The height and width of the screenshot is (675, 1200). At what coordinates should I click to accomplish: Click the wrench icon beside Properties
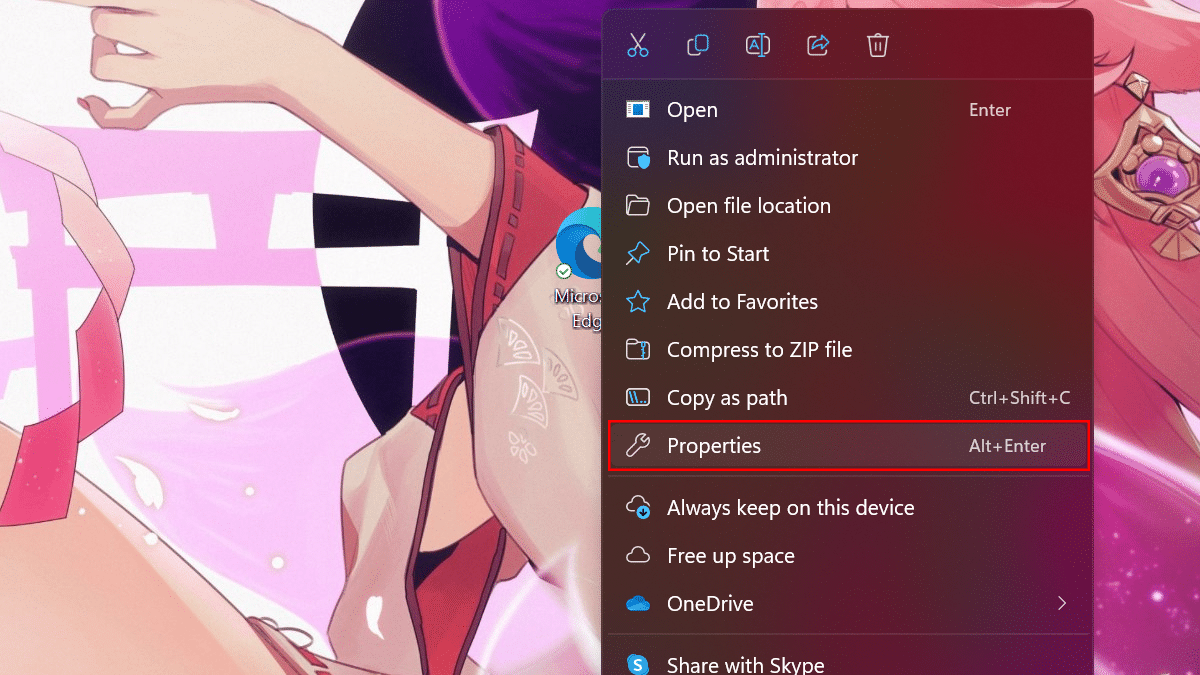[x=638, y=446]
